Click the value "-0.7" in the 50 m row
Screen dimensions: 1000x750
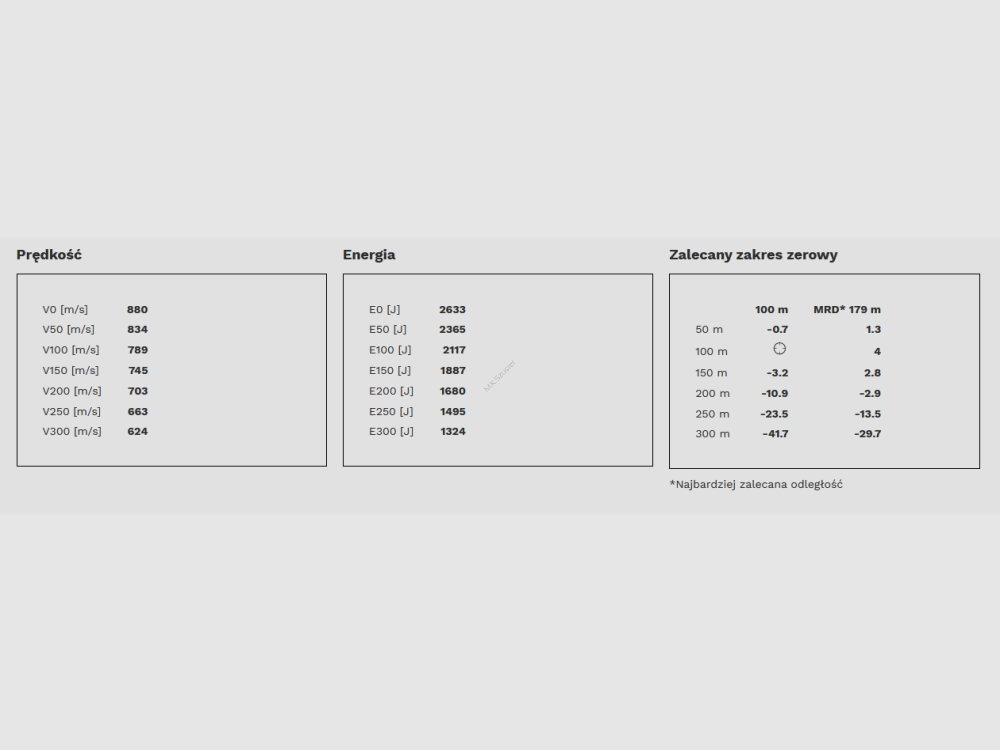coord(777,330)
